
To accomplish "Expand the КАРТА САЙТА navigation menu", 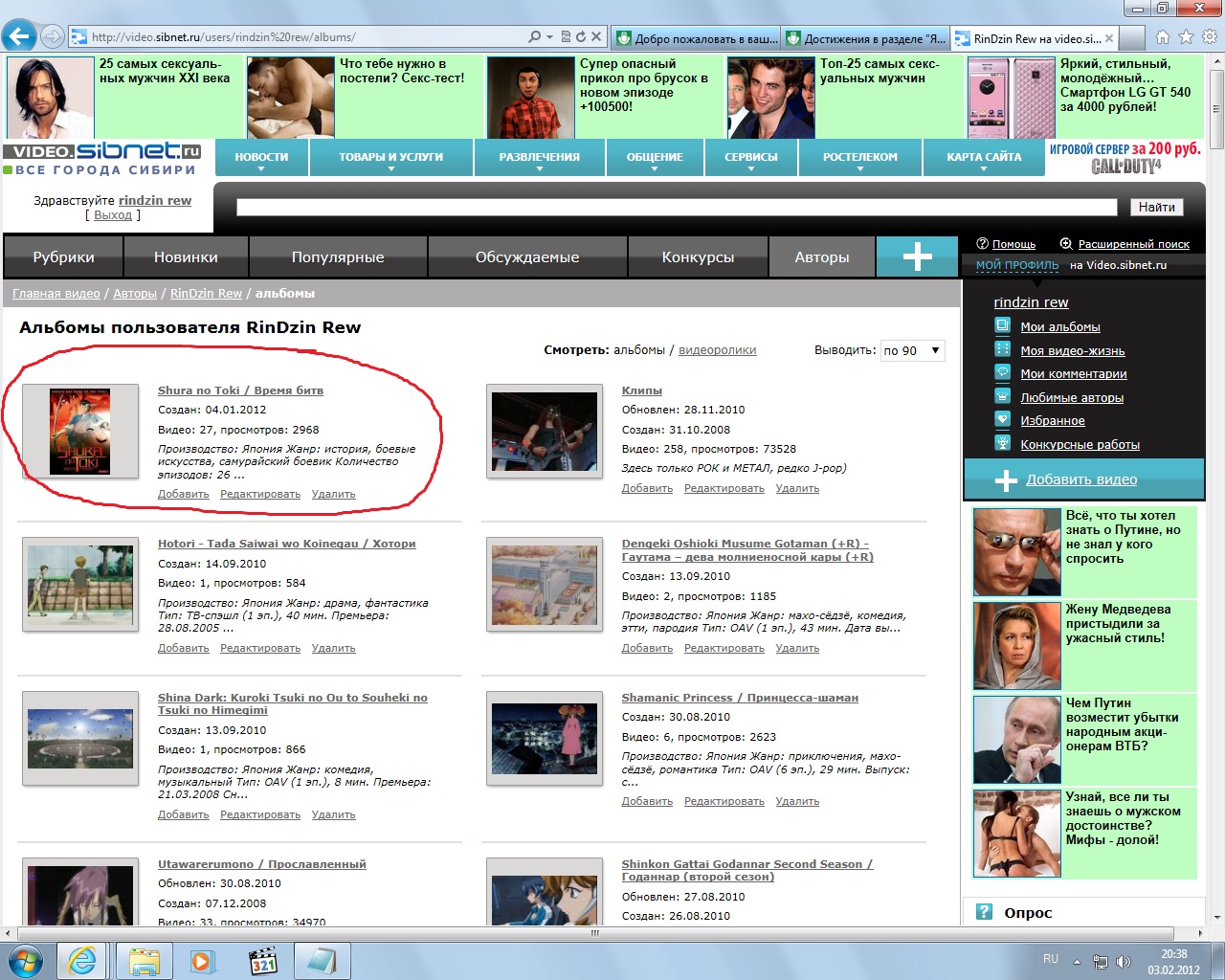I will coord(984,158).
